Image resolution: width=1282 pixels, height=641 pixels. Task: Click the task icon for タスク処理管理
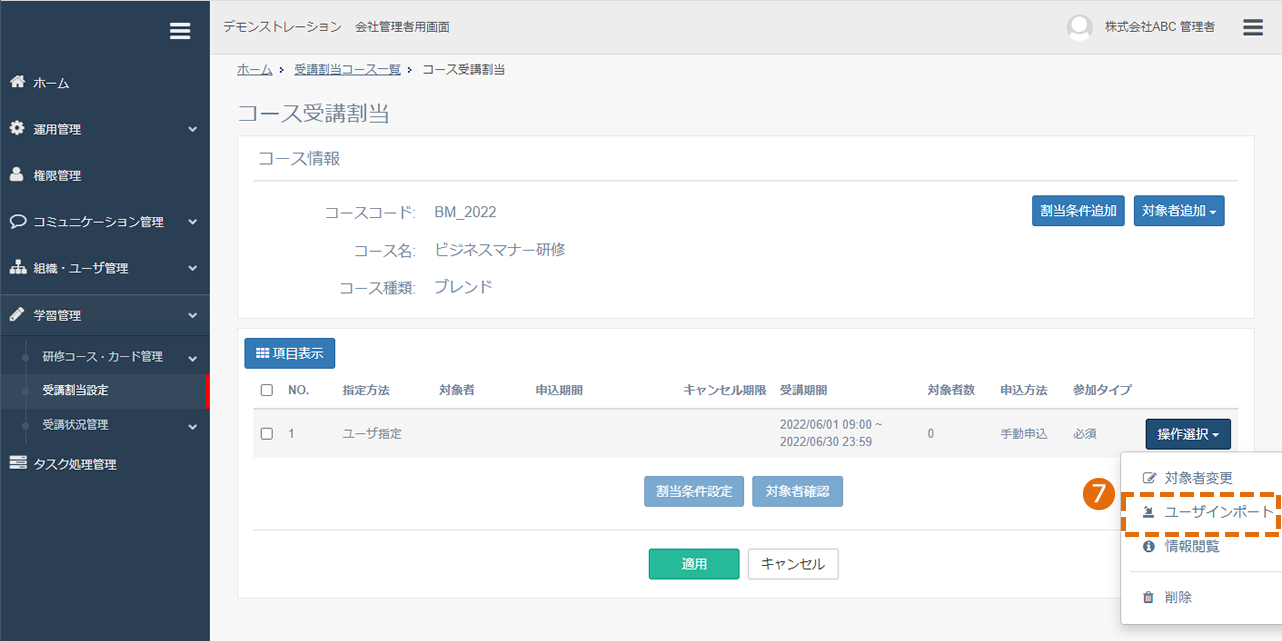click(18, 463)
